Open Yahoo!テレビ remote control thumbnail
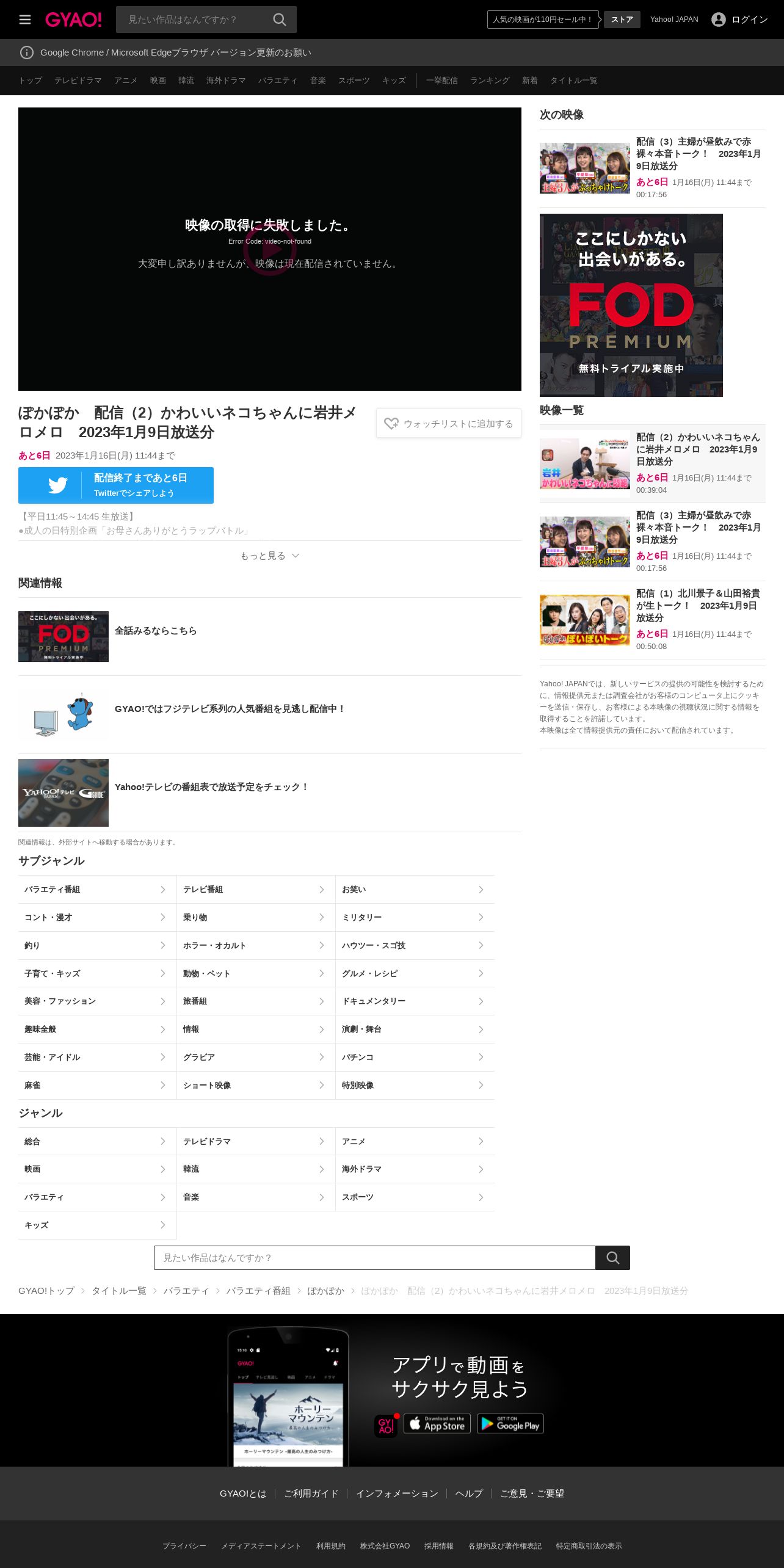 tap(64, 793)
